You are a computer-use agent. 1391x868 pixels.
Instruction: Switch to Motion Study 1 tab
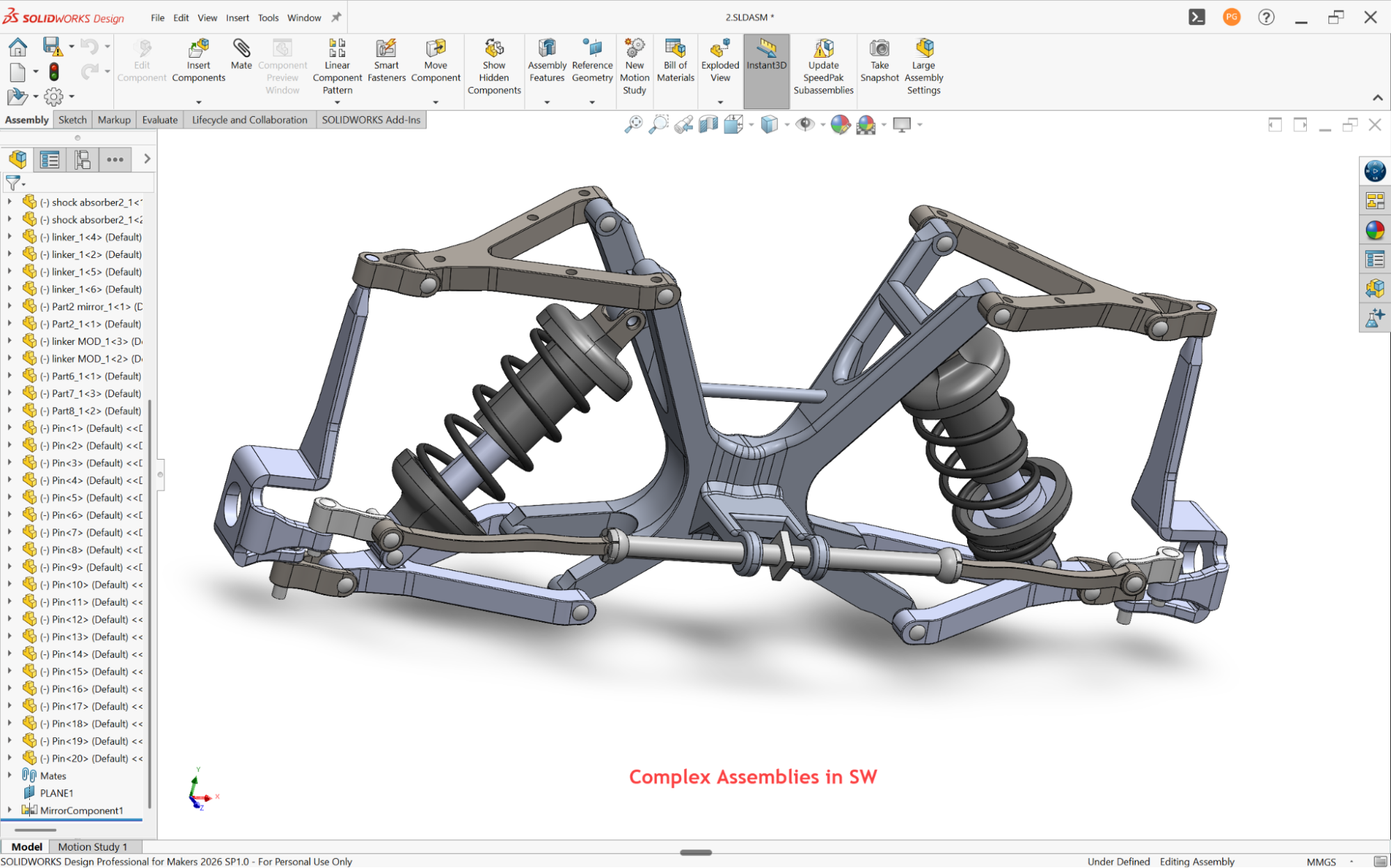coord(93,846)
